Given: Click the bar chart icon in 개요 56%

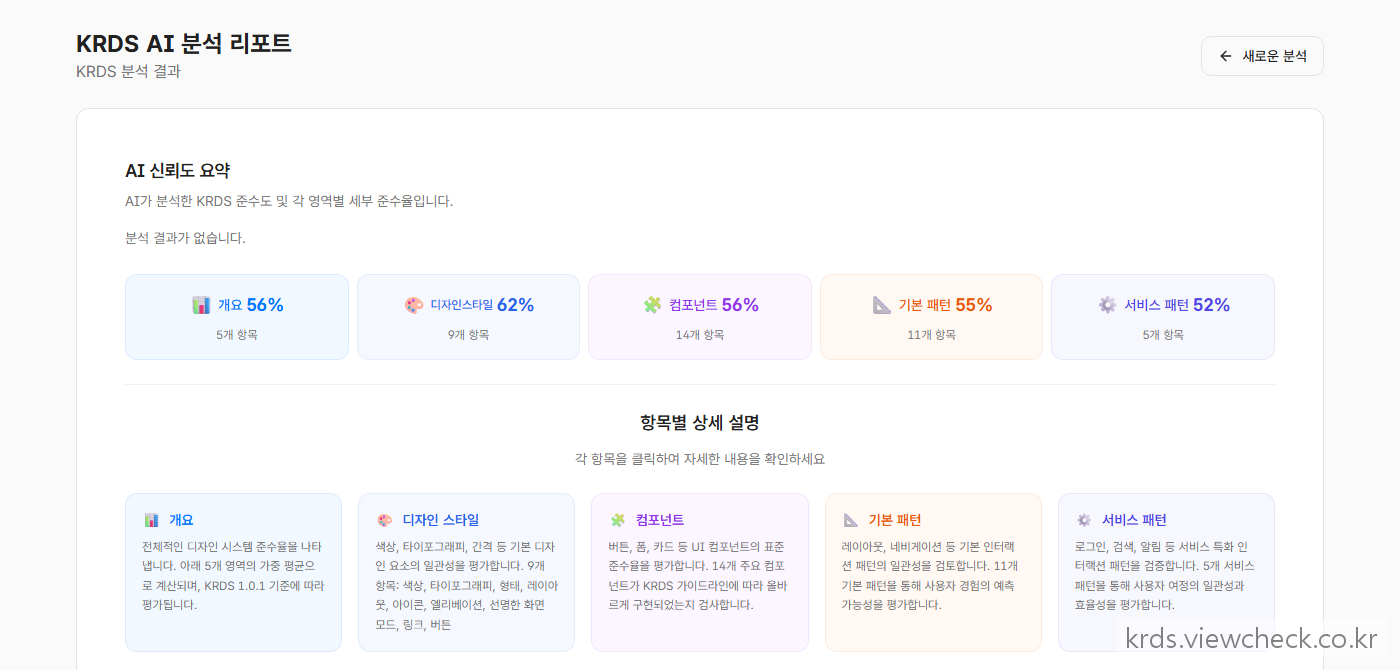Looking at the screenshot, I should pos(201,305).
